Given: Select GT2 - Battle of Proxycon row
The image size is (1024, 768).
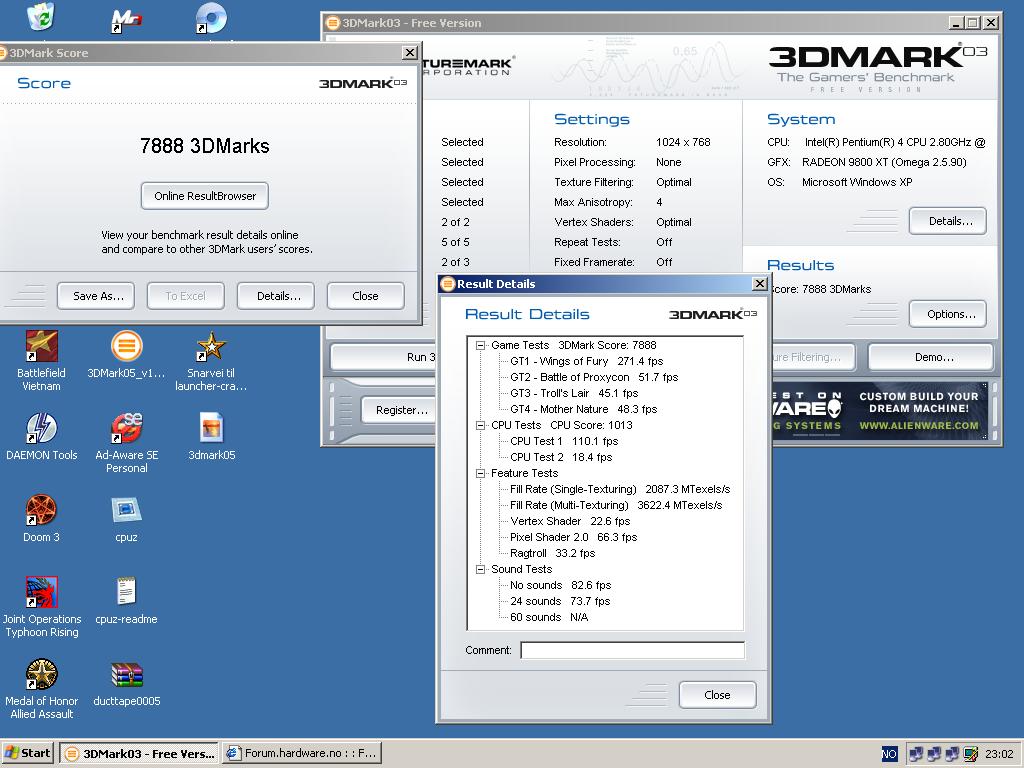Looking at the screenshot, I should [594, 377].
